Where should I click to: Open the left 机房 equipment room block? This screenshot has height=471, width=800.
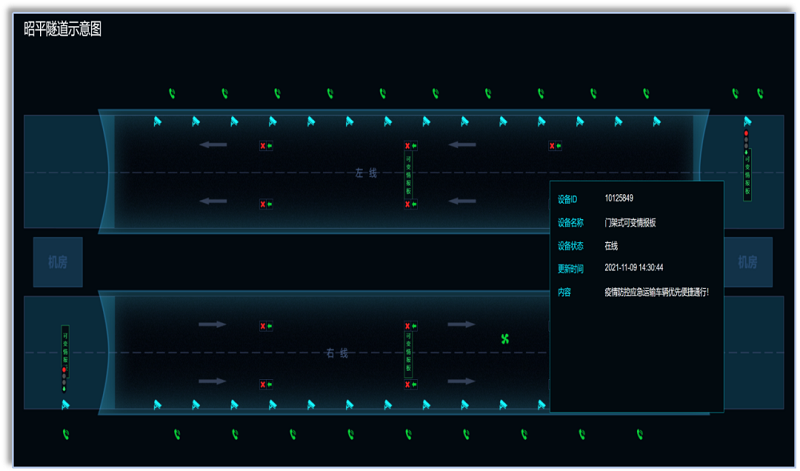(58, 262)
